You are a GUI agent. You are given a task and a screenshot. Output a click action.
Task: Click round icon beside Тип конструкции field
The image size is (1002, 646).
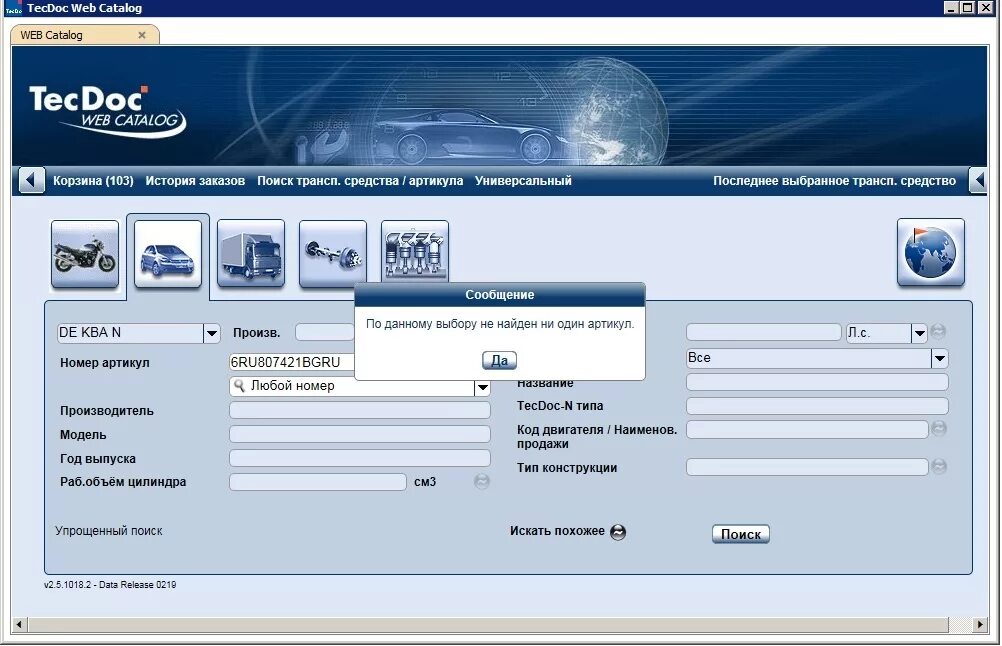click(x=938, y=466)
